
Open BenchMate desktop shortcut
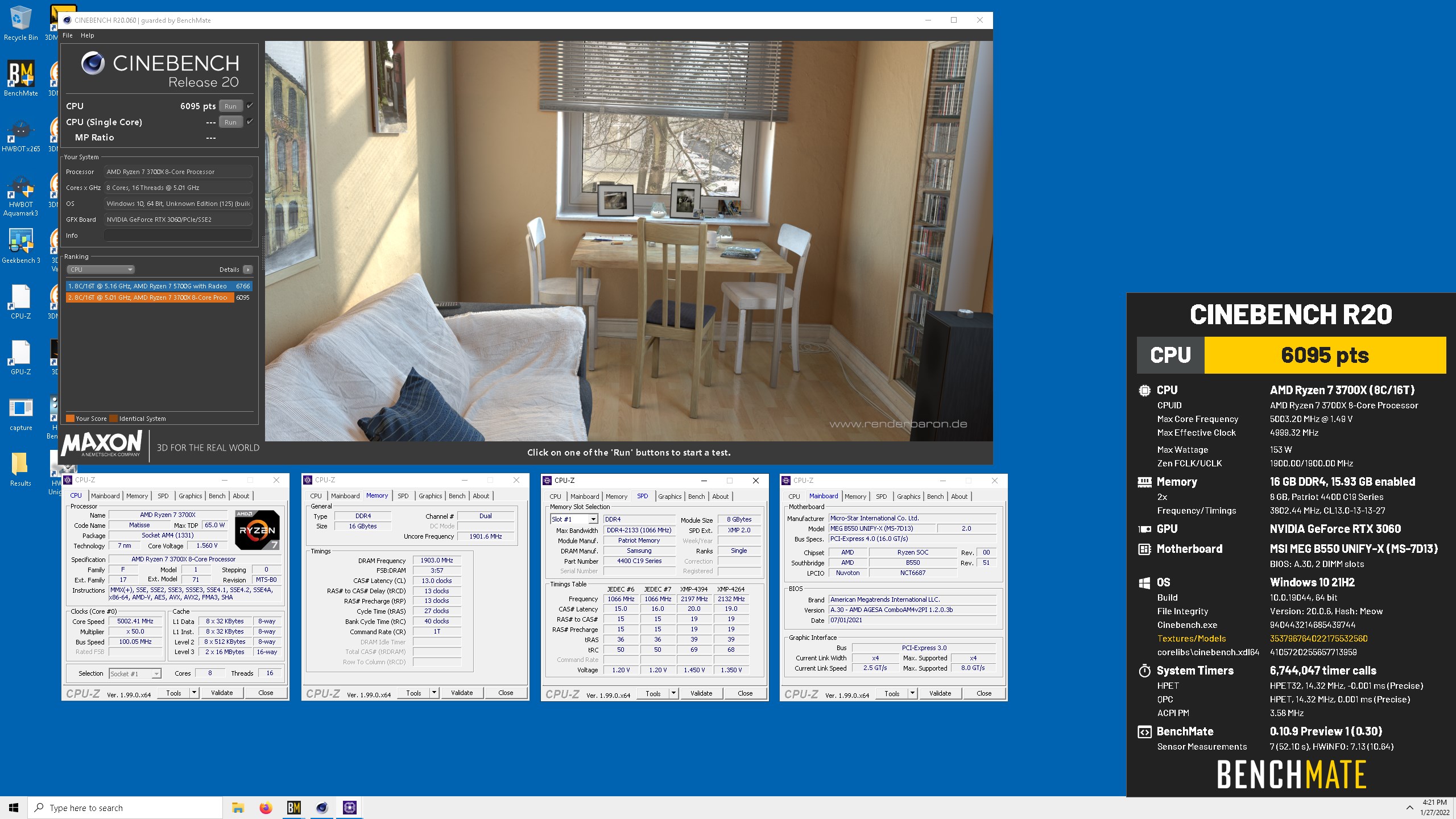coord(20,78)
